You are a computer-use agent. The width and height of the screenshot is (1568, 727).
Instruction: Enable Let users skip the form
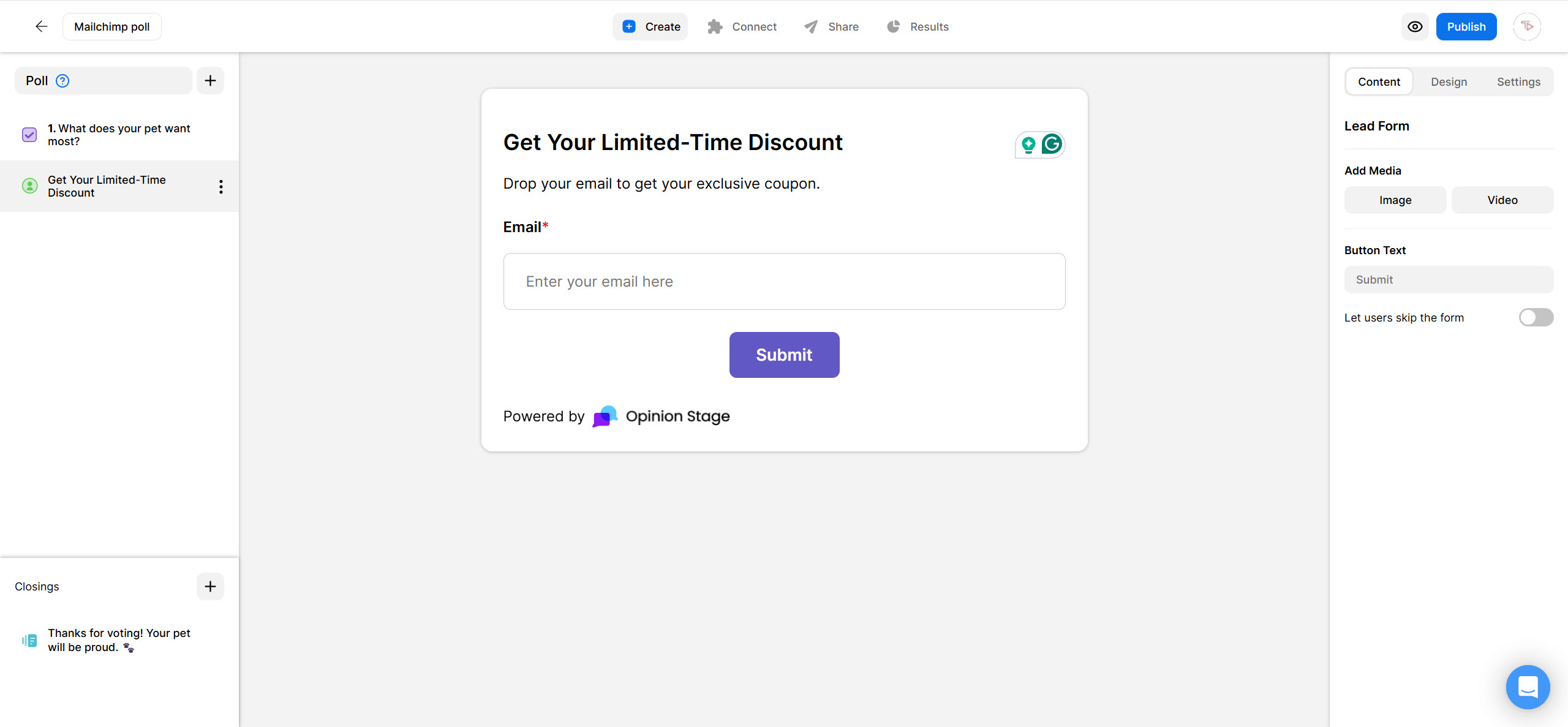click(x=1536, y=317)
